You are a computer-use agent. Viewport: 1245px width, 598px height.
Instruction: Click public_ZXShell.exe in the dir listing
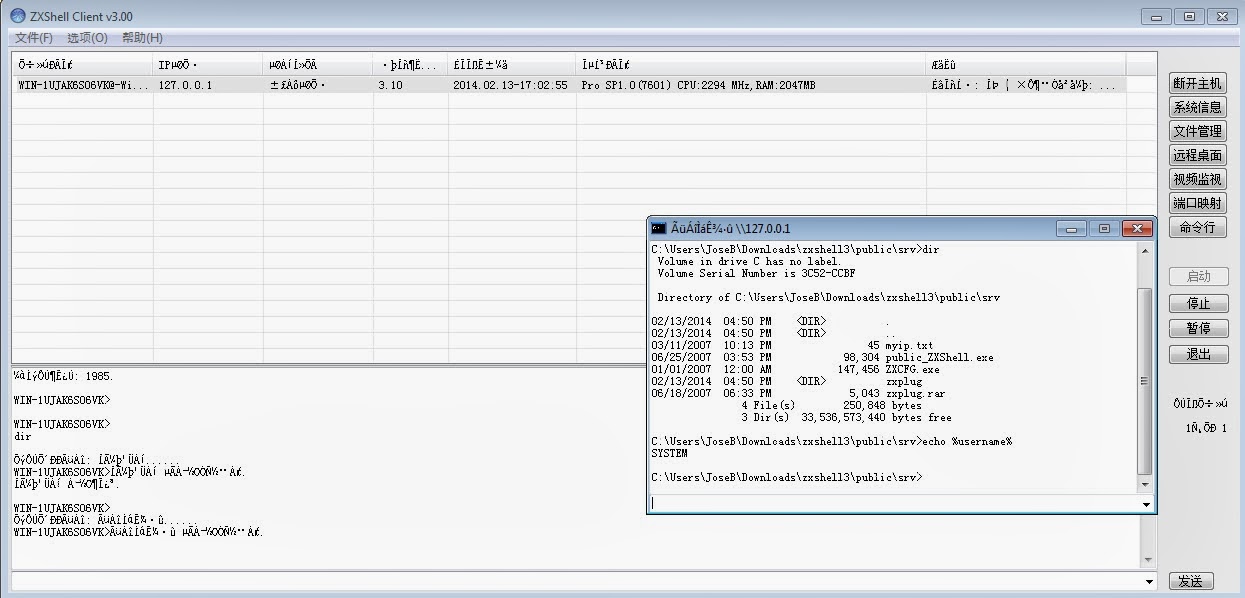[x=939, y=357]
